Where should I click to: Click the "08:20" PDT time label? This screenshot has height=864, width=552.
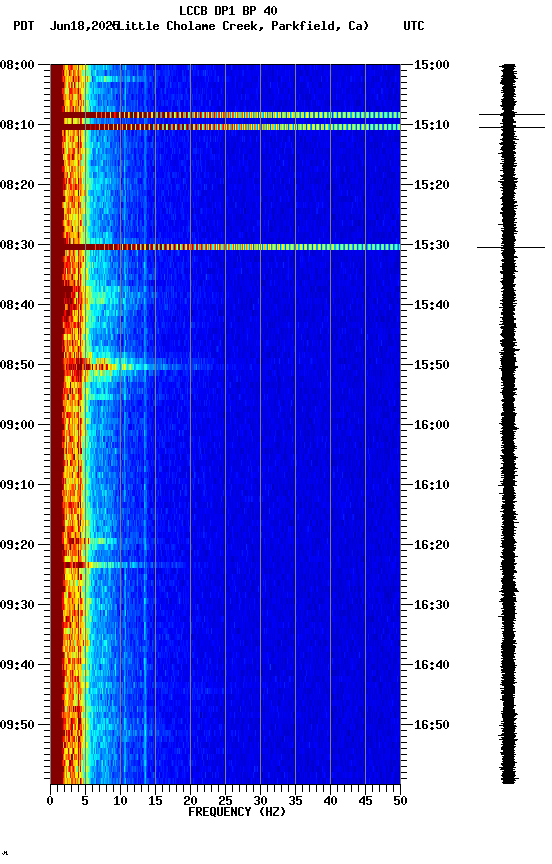coord(17,185)
